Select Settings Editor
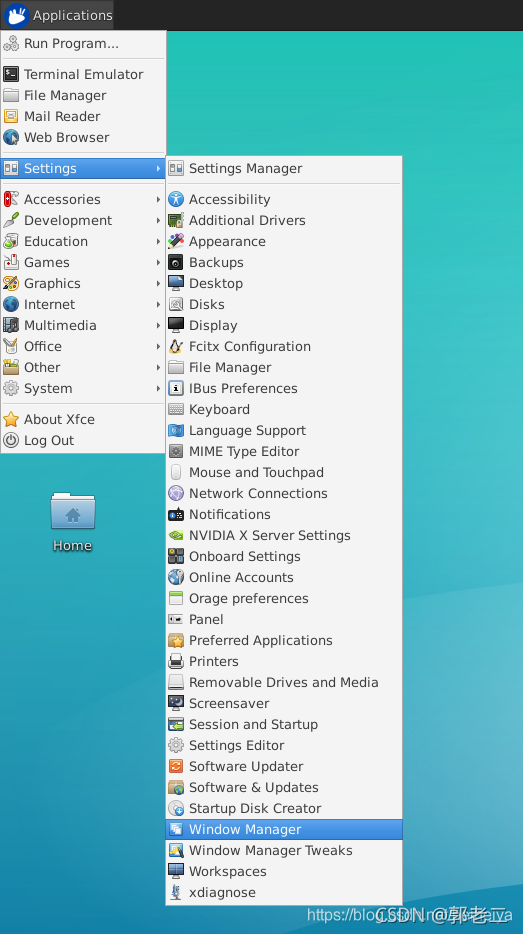The width and height of the screenshot is (523, 934). point(284,745)
